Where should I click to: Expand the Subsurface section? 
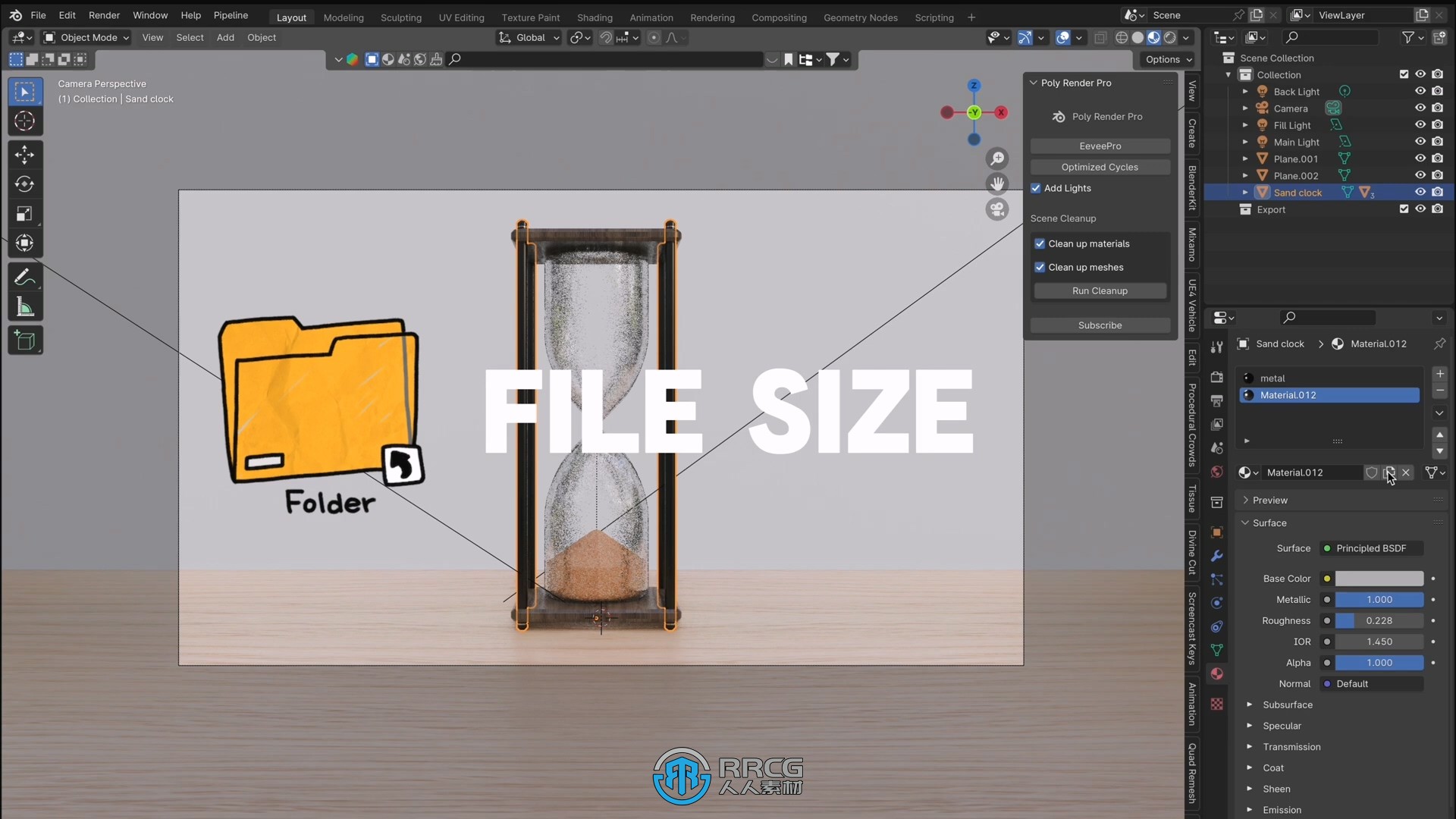point(1249,704)
